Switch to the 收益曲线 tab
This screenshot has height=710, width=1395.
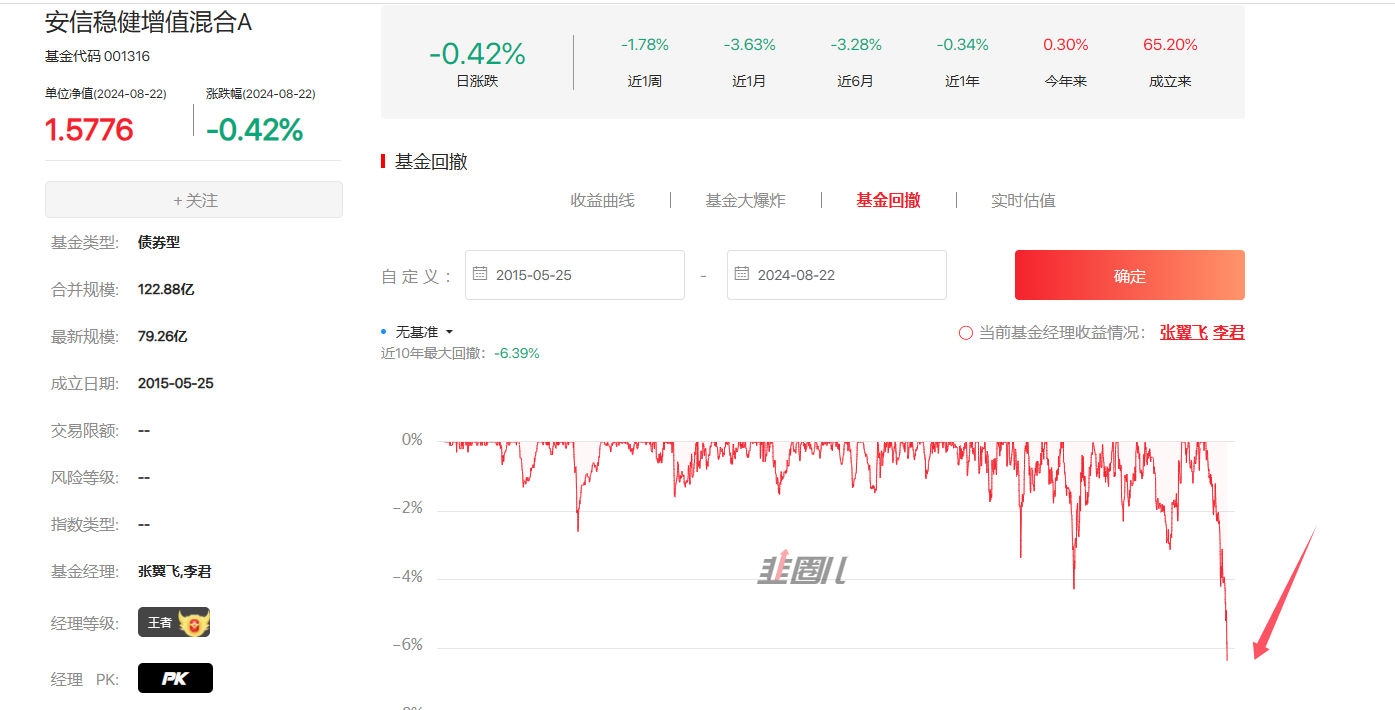click(x=602, y=200)
